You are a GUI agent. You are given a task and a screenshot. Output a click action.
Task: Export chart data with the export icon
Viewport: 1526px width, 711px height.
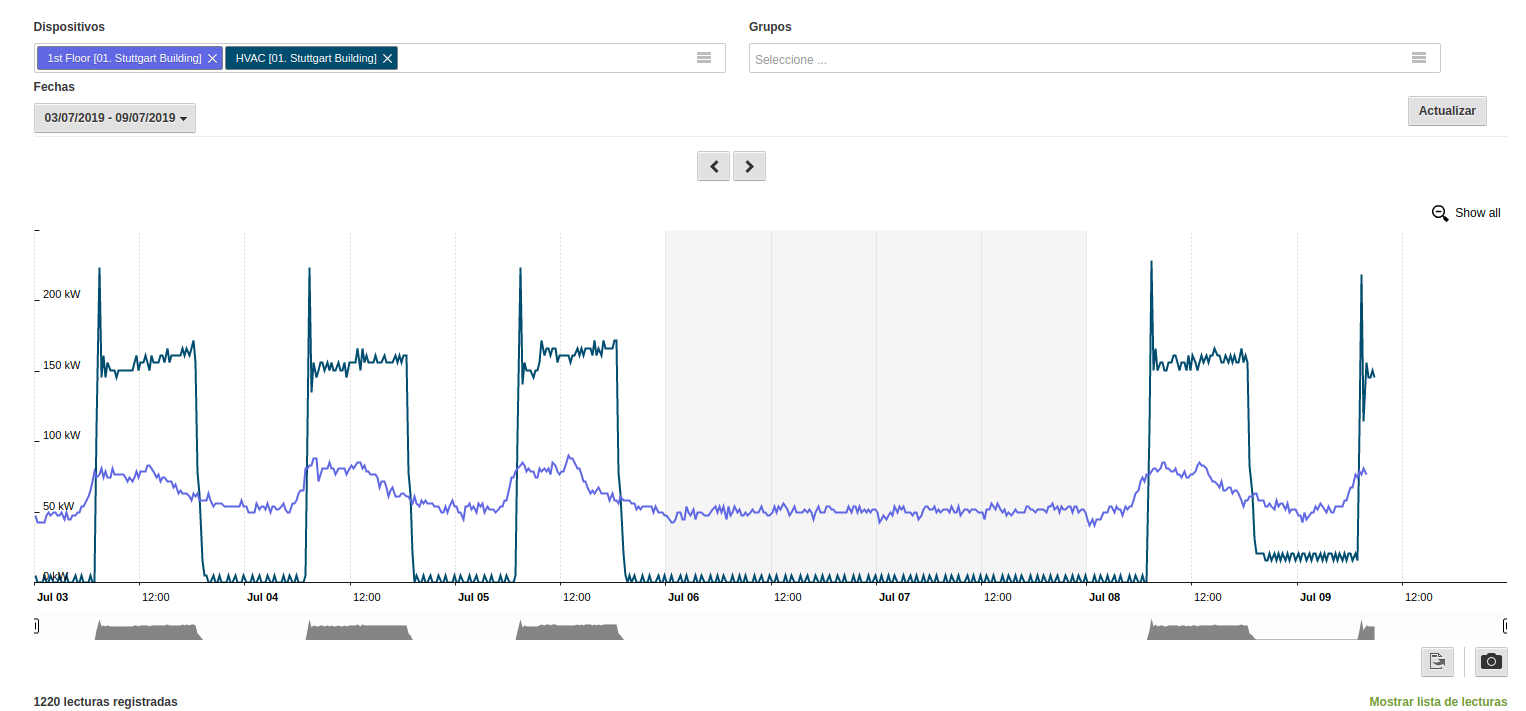(1437, 661)
